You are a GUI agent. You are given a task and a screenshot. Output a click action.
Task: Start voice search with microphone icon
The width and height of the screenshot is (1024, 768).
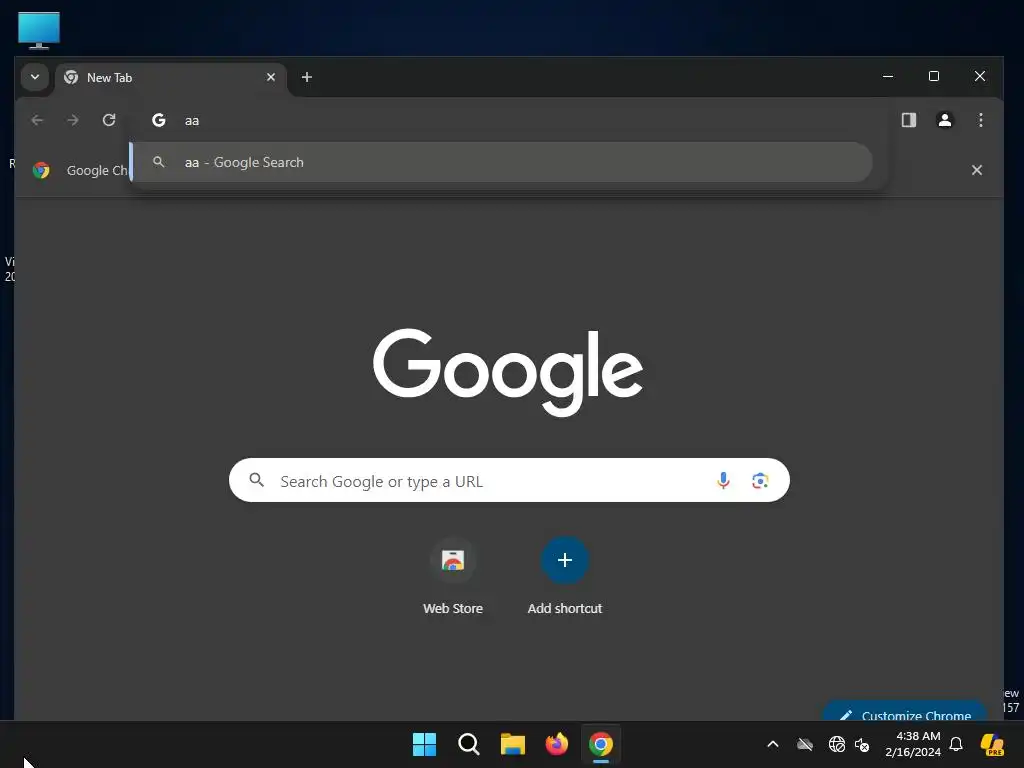[723, 481]
